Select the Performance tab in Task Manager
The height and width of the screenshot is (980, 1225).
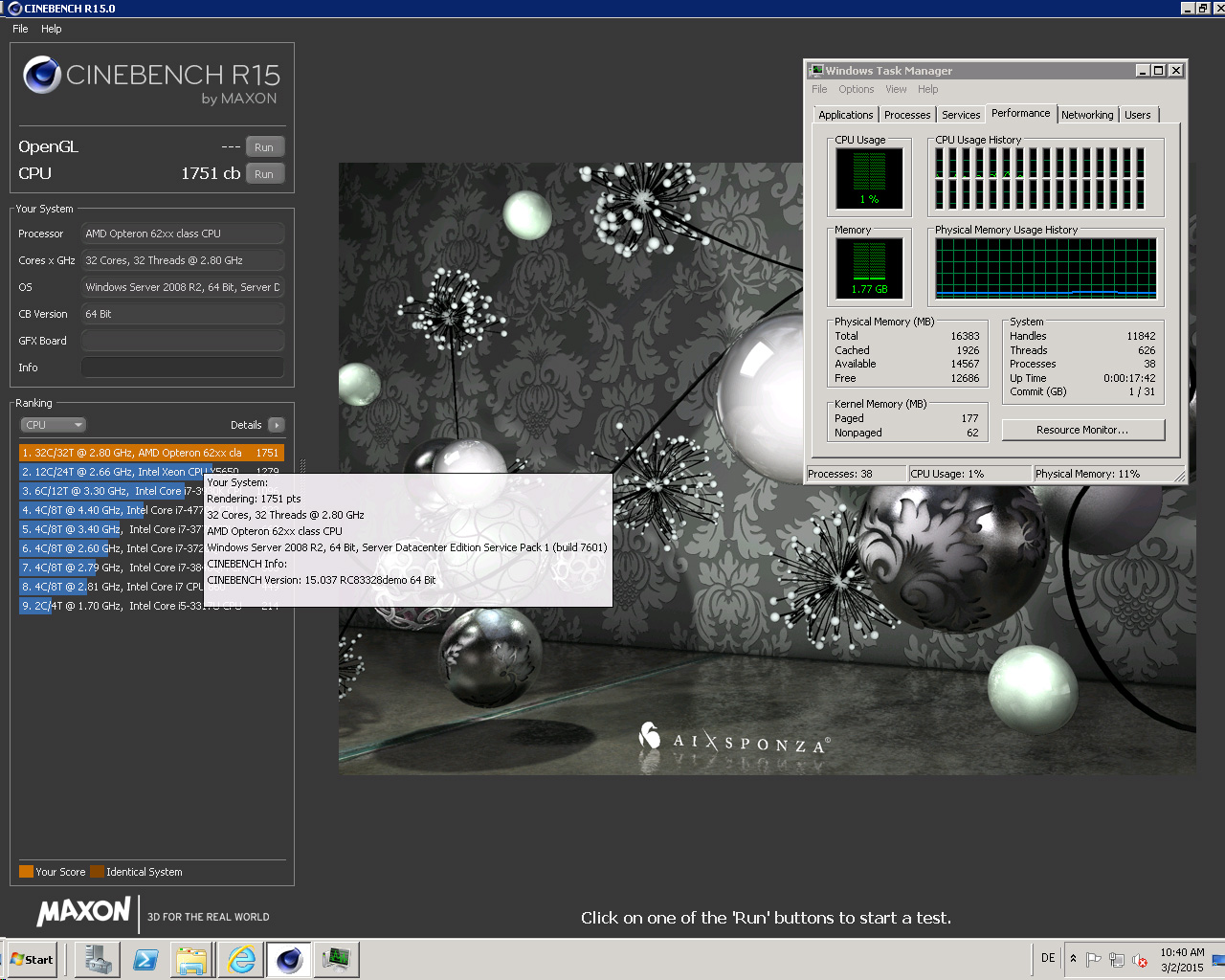pyautogui.click(x=1020, y=113)
